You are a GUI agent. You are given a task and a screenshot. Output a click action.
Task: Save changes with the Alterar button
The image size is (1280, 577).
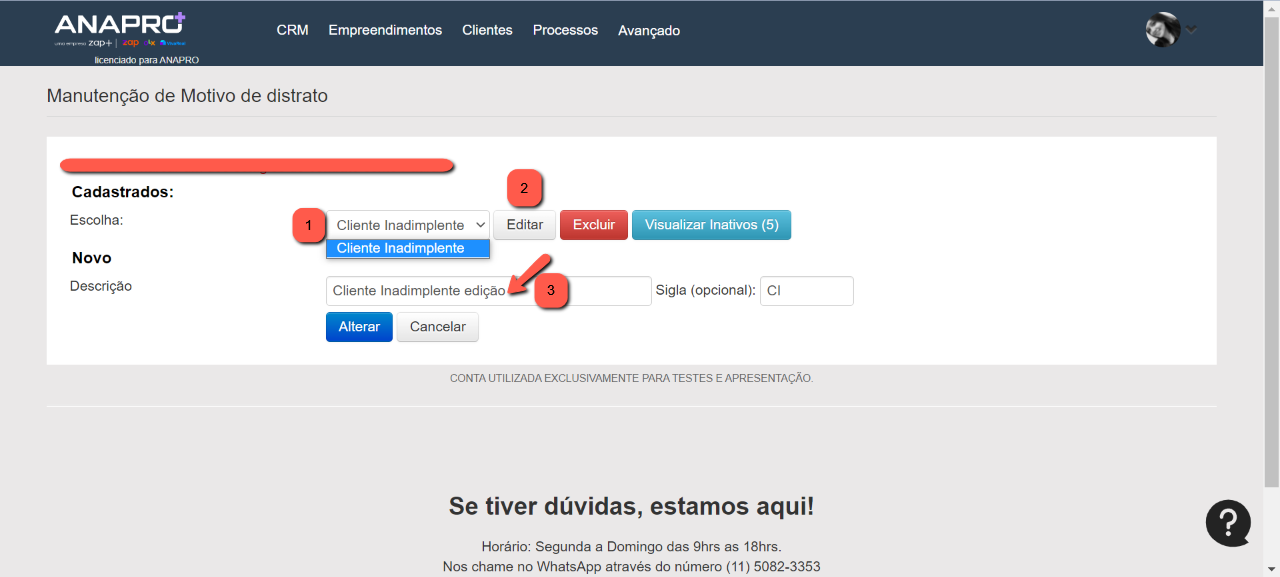coord(359,327)
